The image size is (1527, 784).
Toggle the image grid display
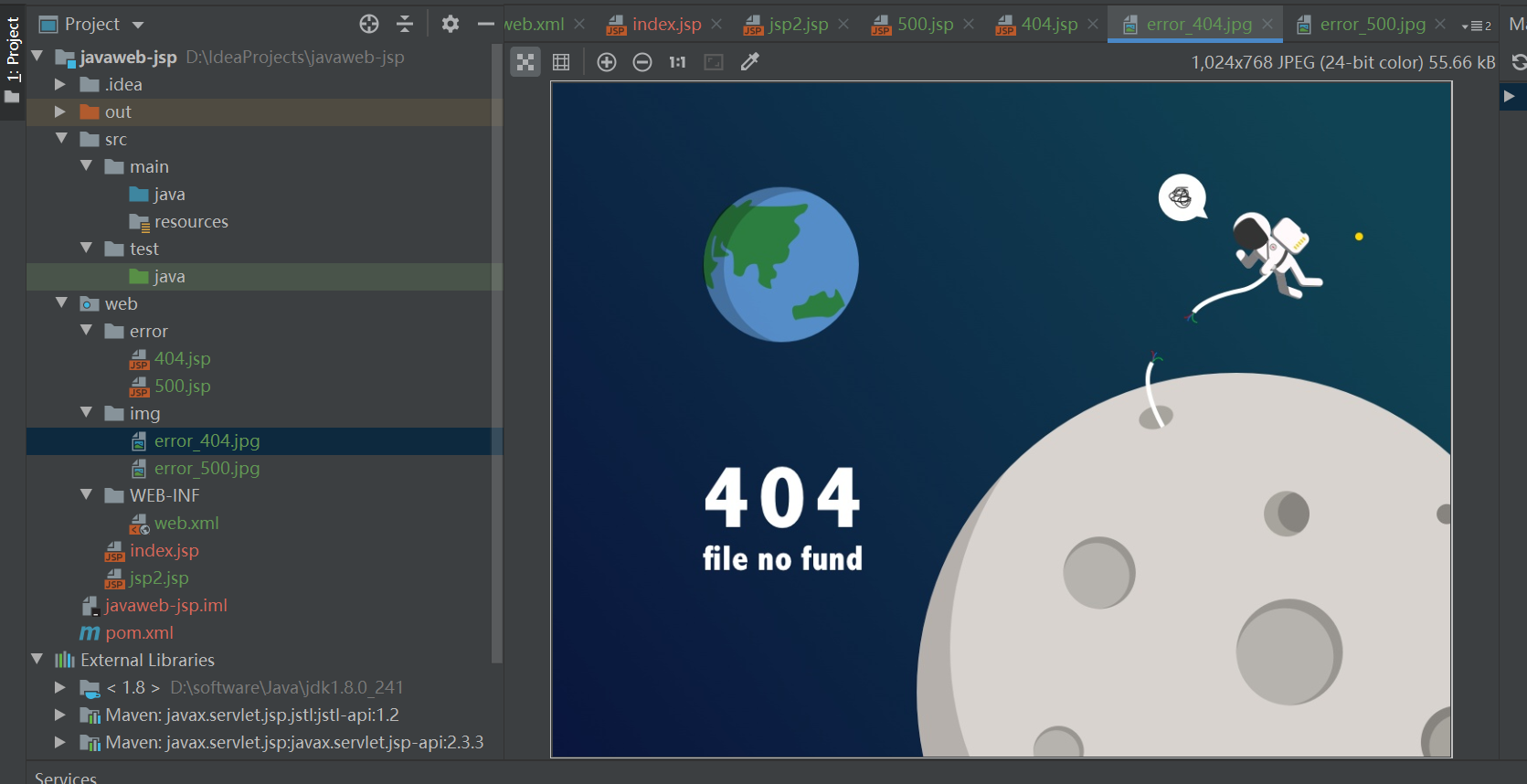[x=561, y=62]
